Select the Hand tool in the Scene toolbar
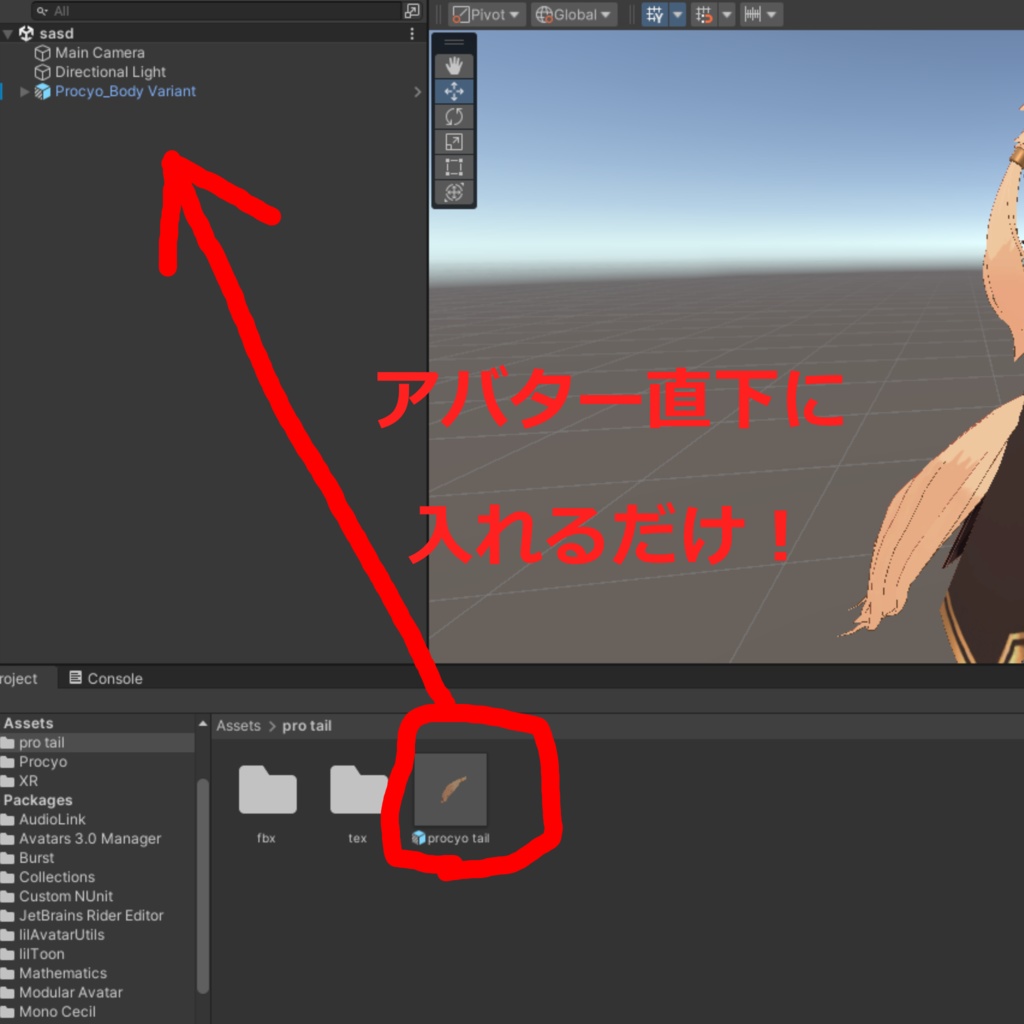 pos(454,65)
